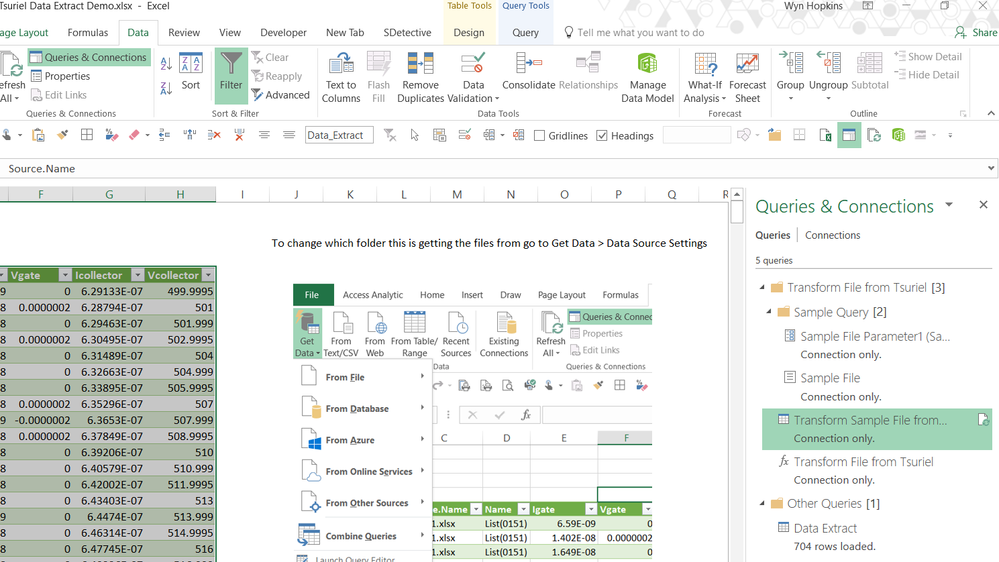
Task: Click the Data_Extract name box
Action: (339, 135)
